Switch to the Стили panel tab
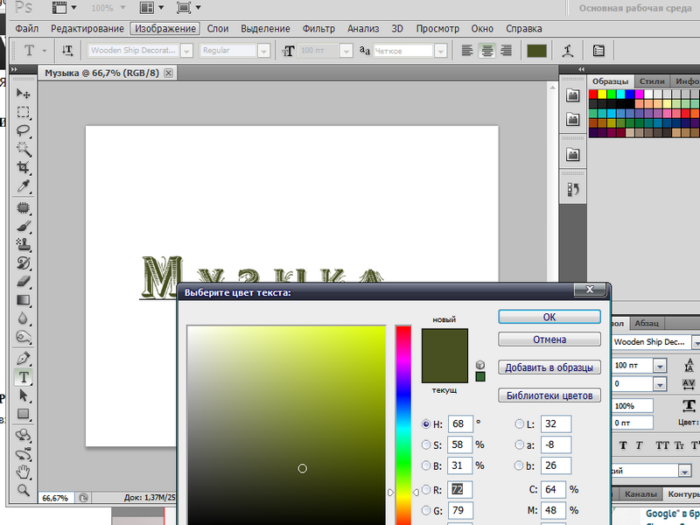700x525 pixels. [x=652, y=81]
